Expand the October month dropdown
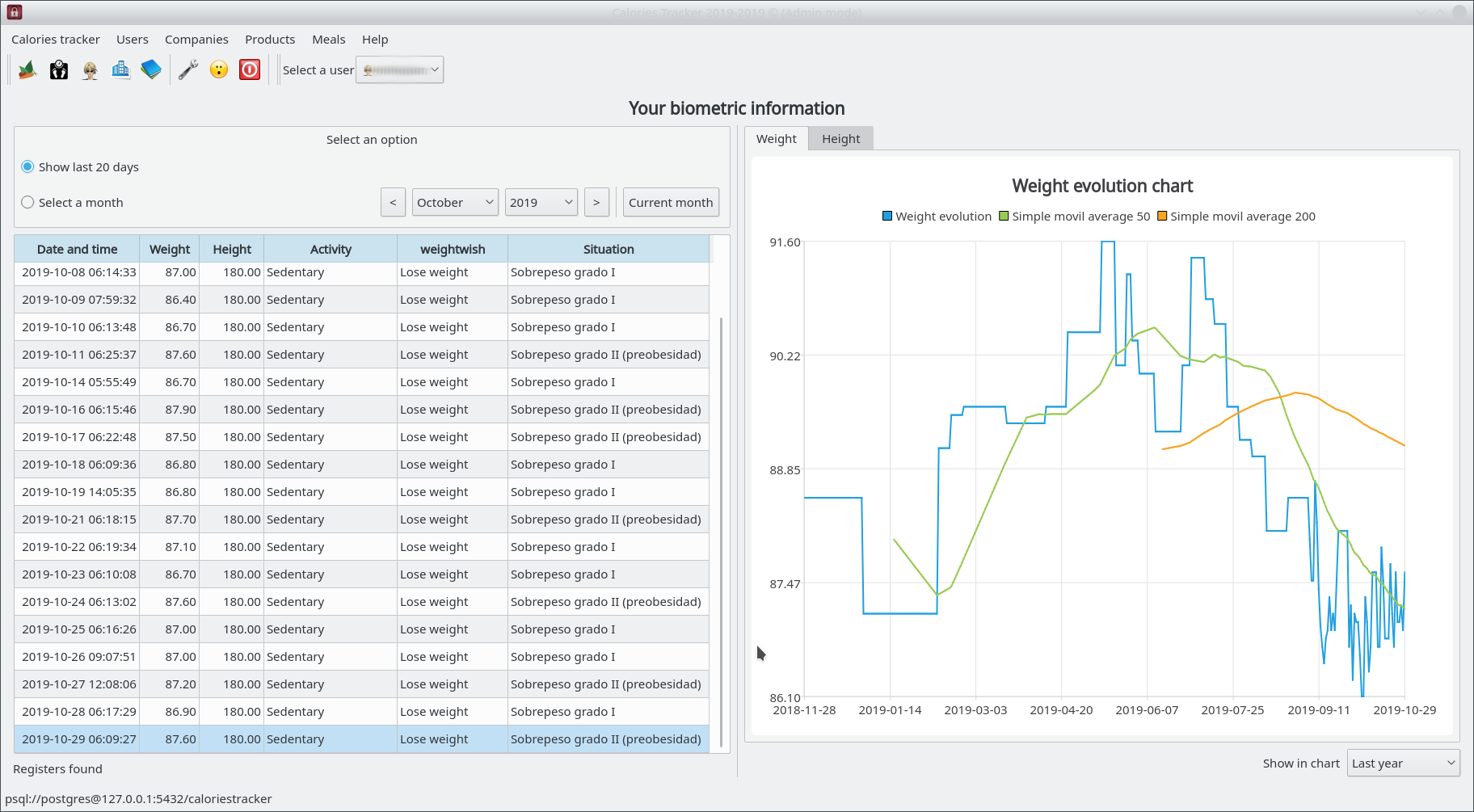Viewport: 1474px width, 812px height. (x=456, y=203)
